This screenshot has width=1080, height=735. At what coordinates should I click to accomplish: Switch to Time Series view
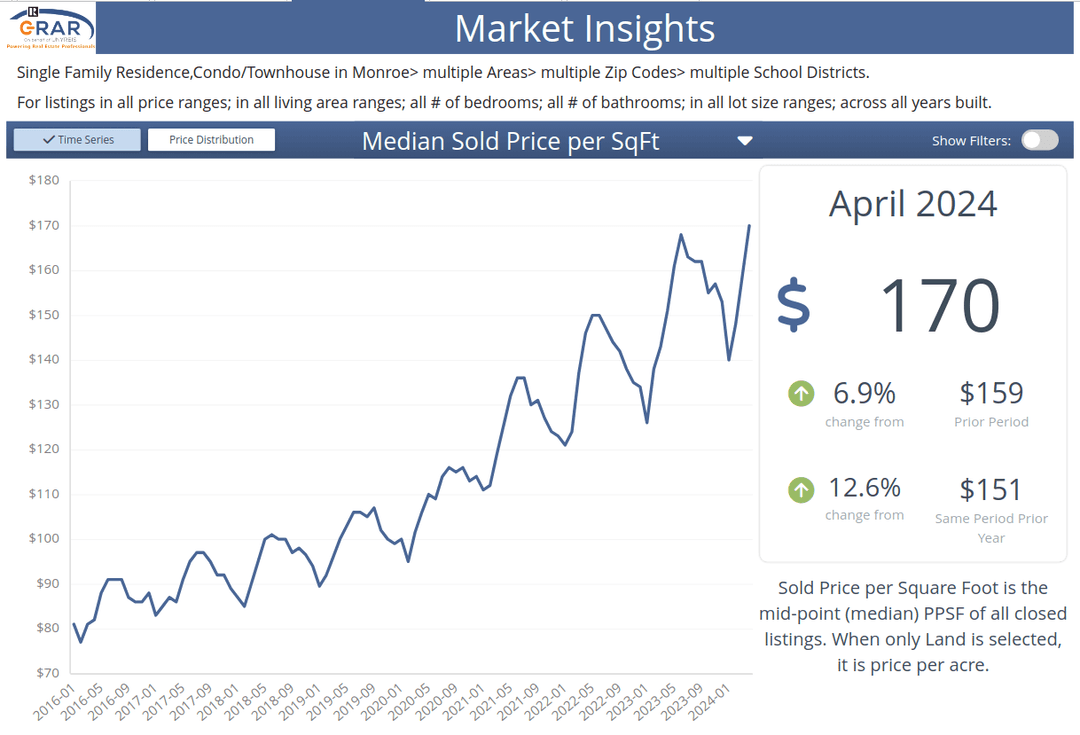[x=78, y=140]
